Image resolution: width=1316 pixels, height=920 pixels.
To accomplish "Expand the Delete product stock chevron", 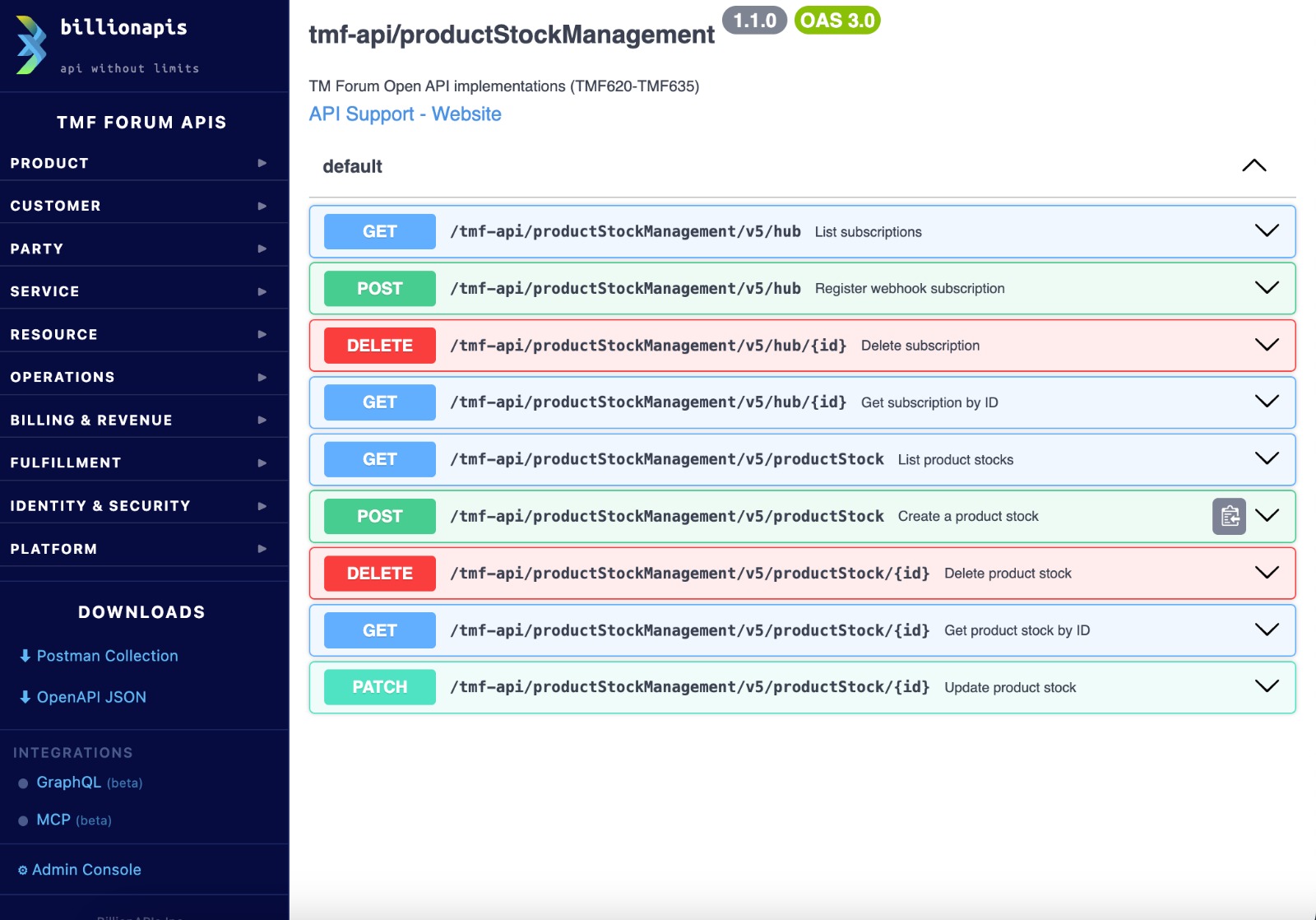I will tap(1267, 572).
